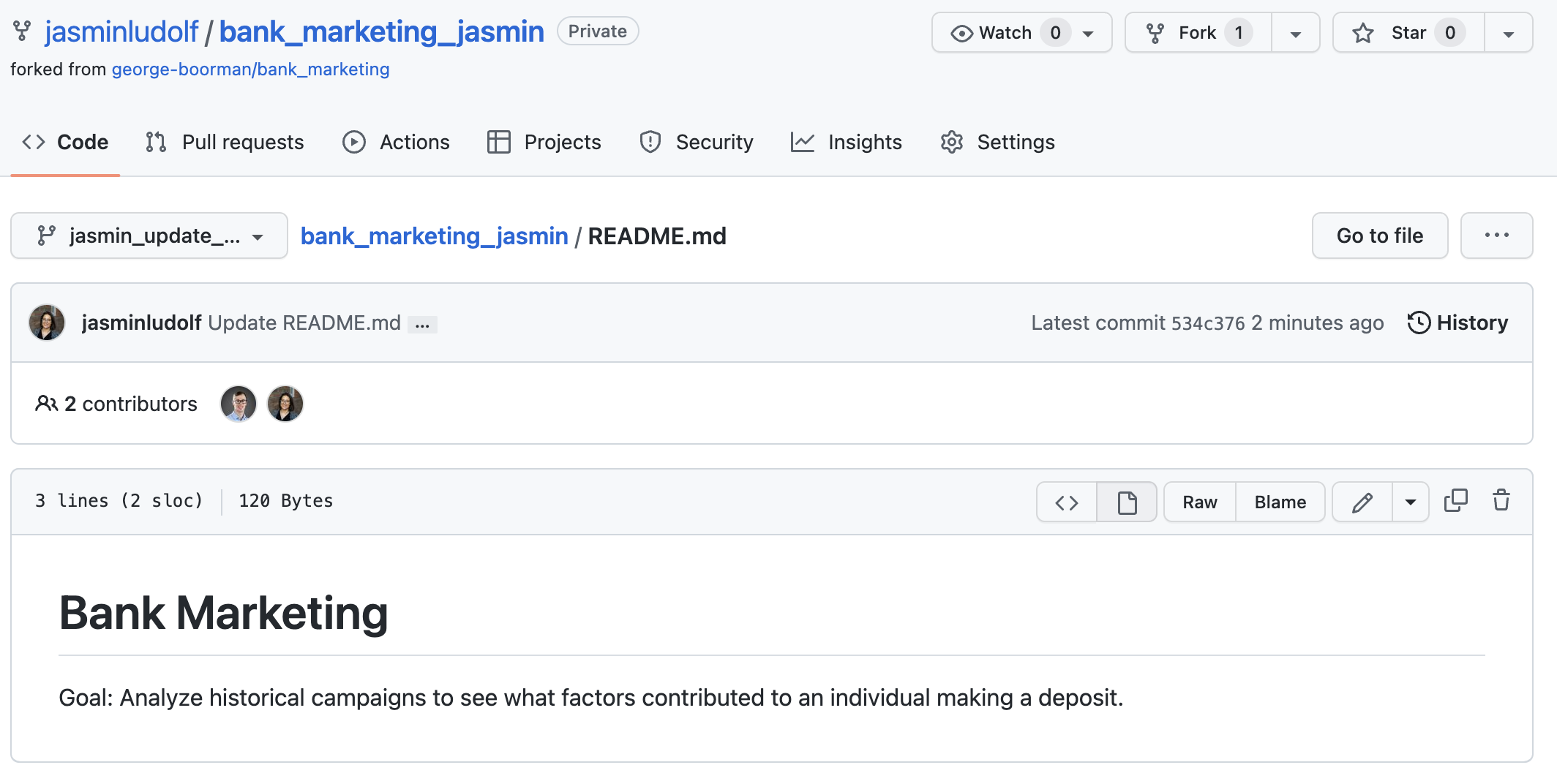Click the Go to file button
Screen dimensions: 1557x784
click(x=1380, y=235)
